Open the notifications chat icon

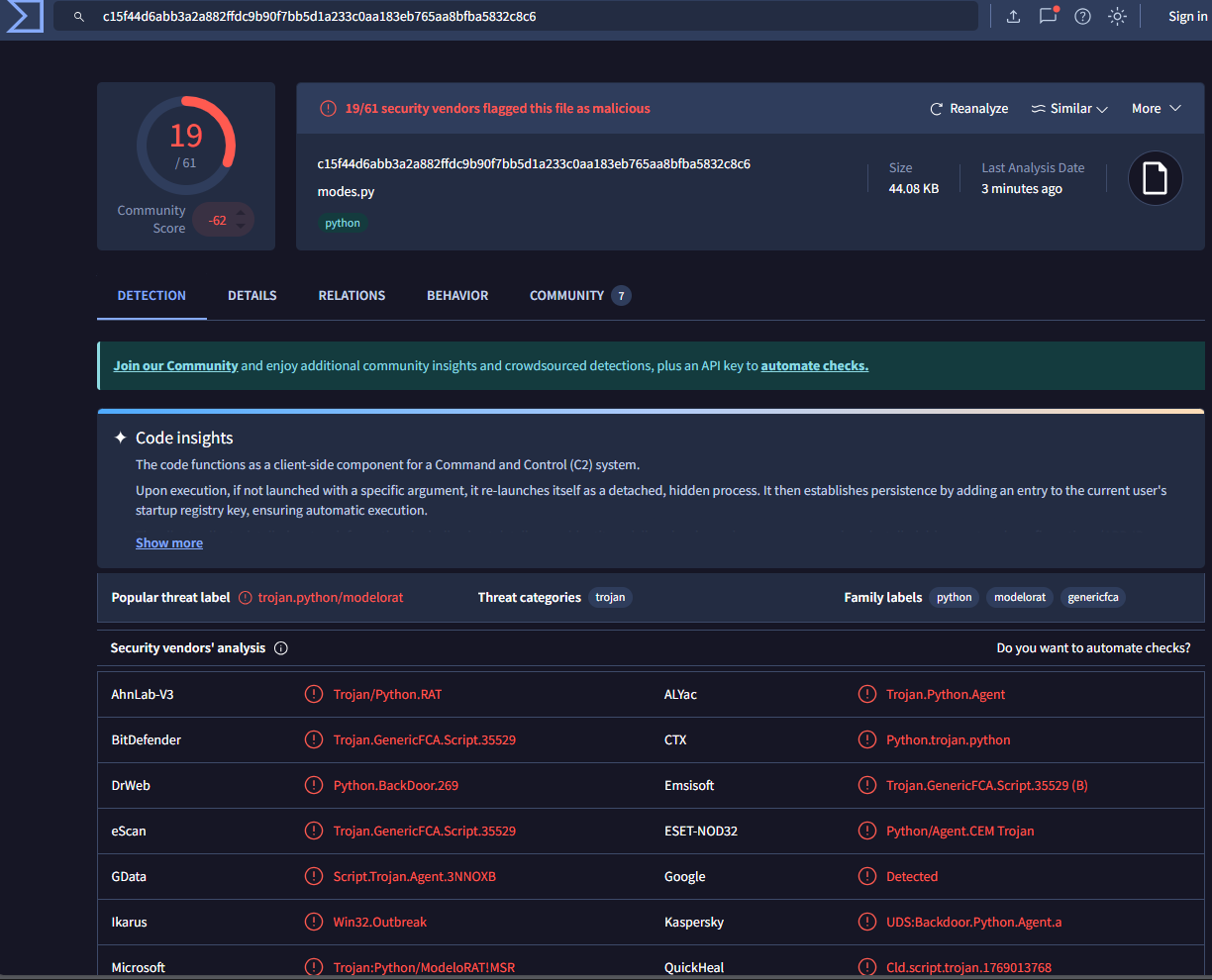tap(1048, 16)
